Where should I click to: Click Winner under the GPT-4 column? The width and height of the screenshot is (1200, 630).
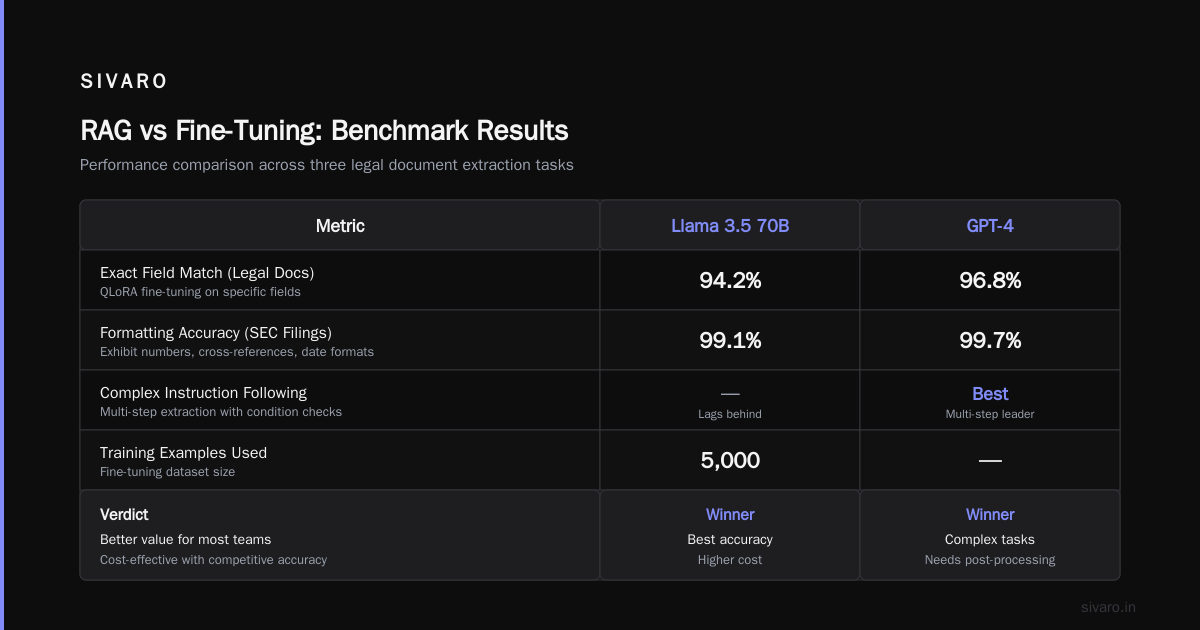point(990,515)
